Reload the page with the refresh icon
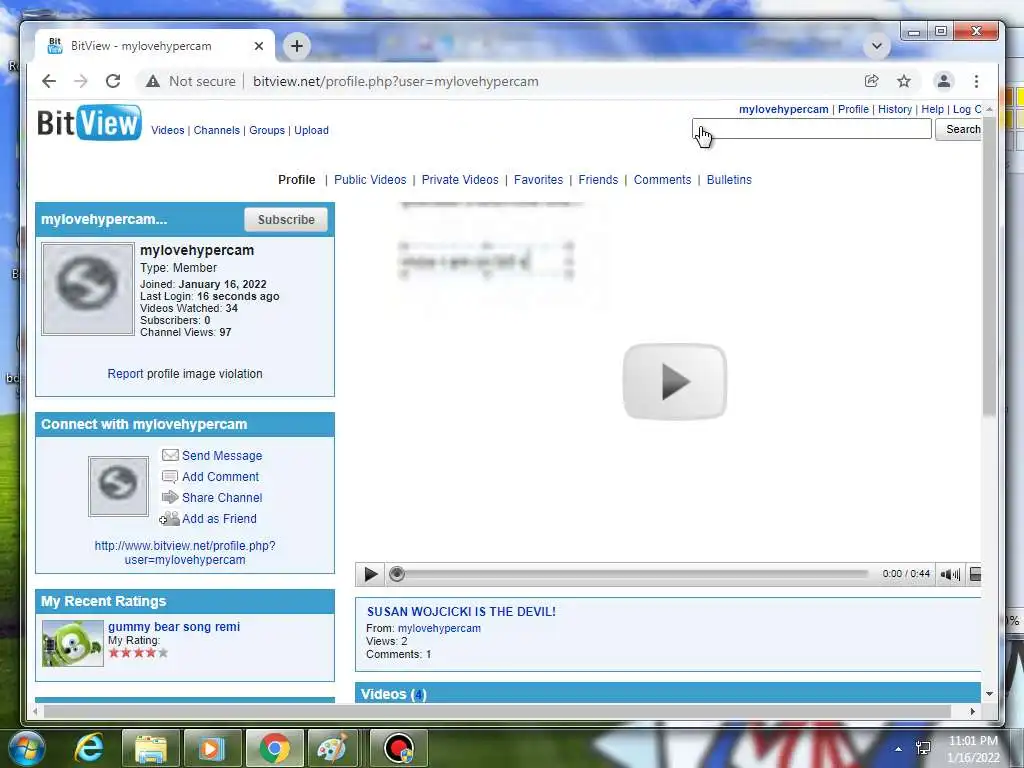1024x768 pixels. 113,81
